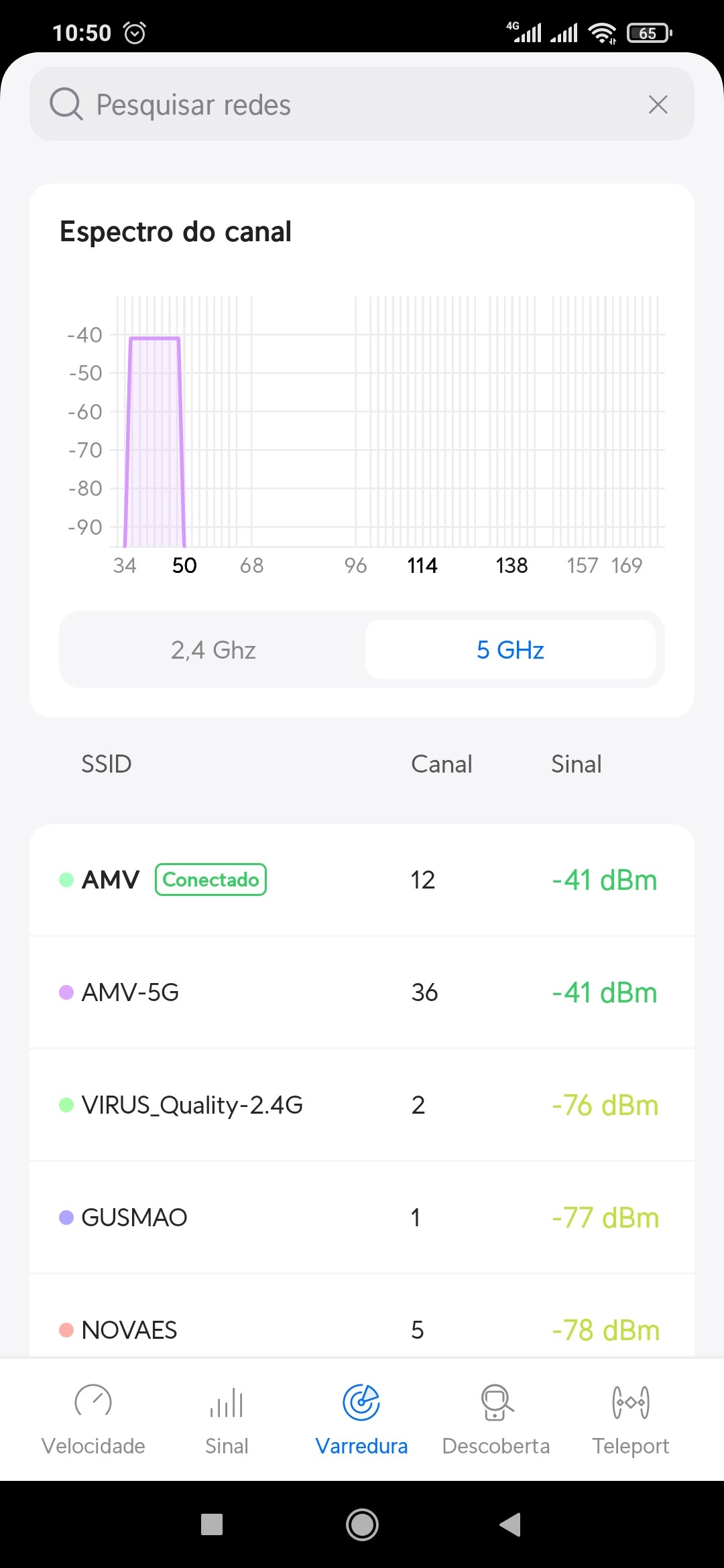
Task: Open the Sinal bars icon
Action: tap(227, 1402)
